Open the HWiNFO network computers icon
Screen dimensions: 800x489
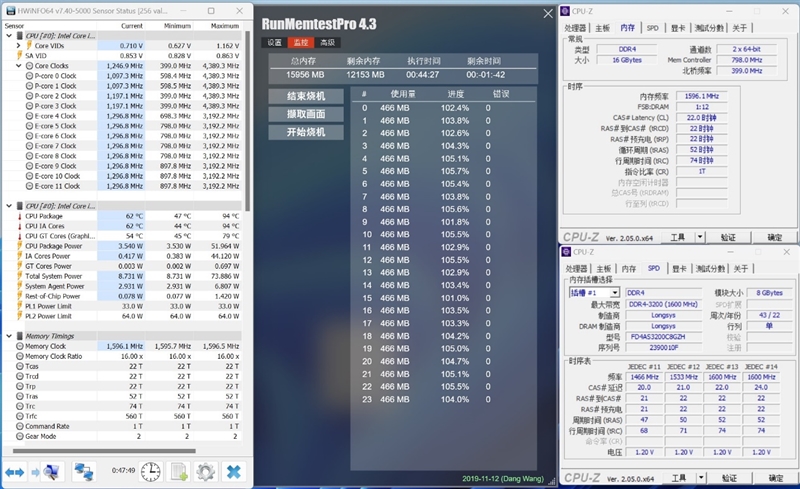click(83, 472)
